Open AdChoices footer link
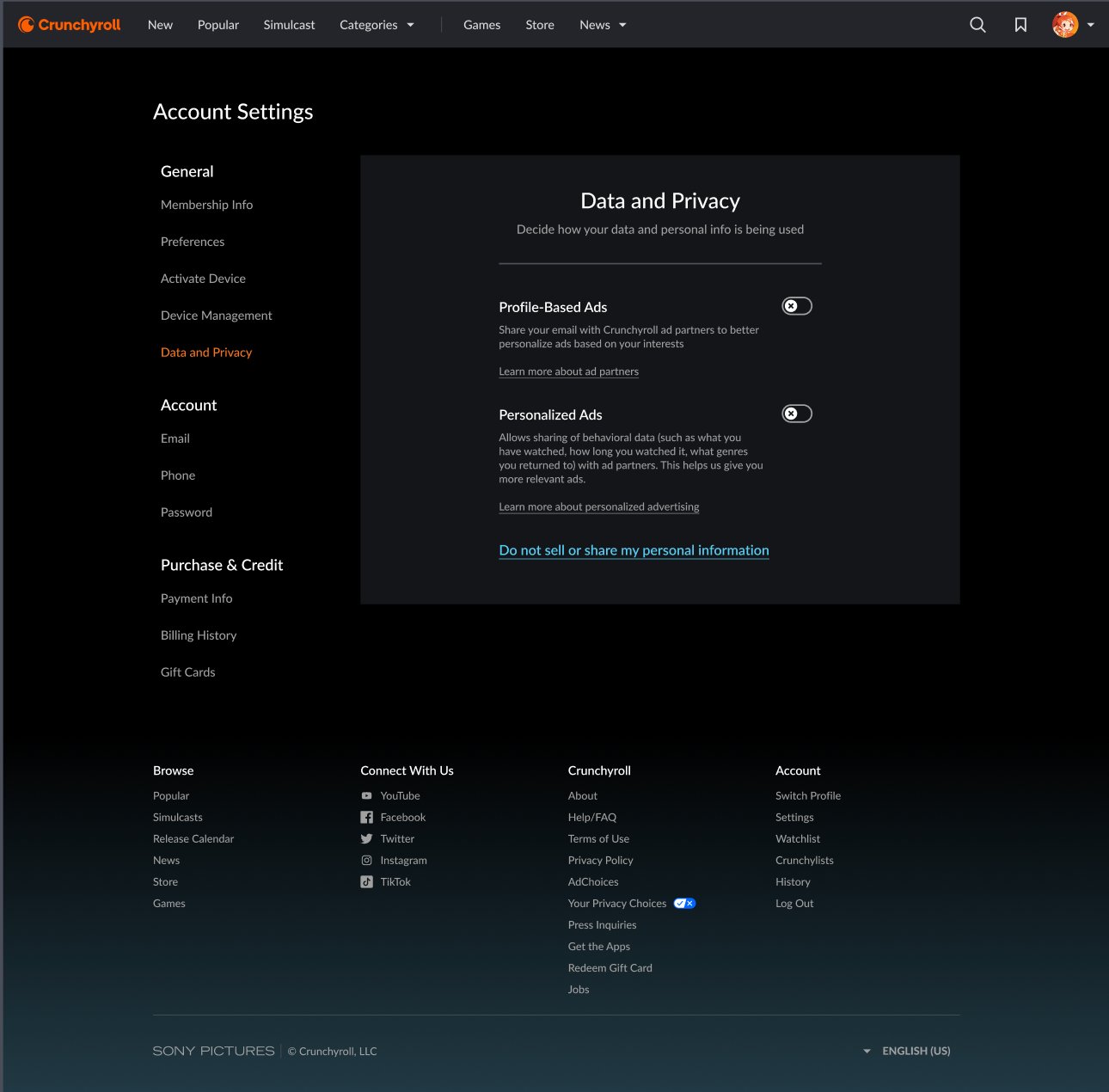This screenshot has height=1092, width=1109. 593,882
